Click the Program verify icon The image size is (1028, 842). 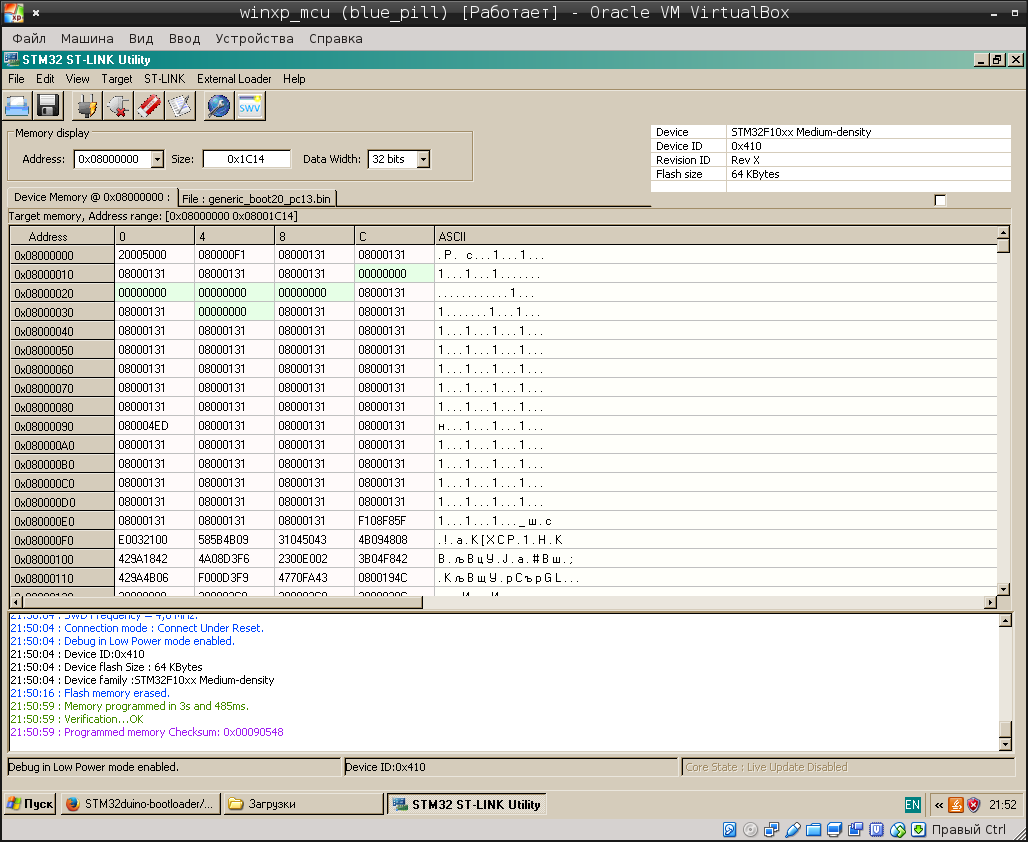(180, 106)
